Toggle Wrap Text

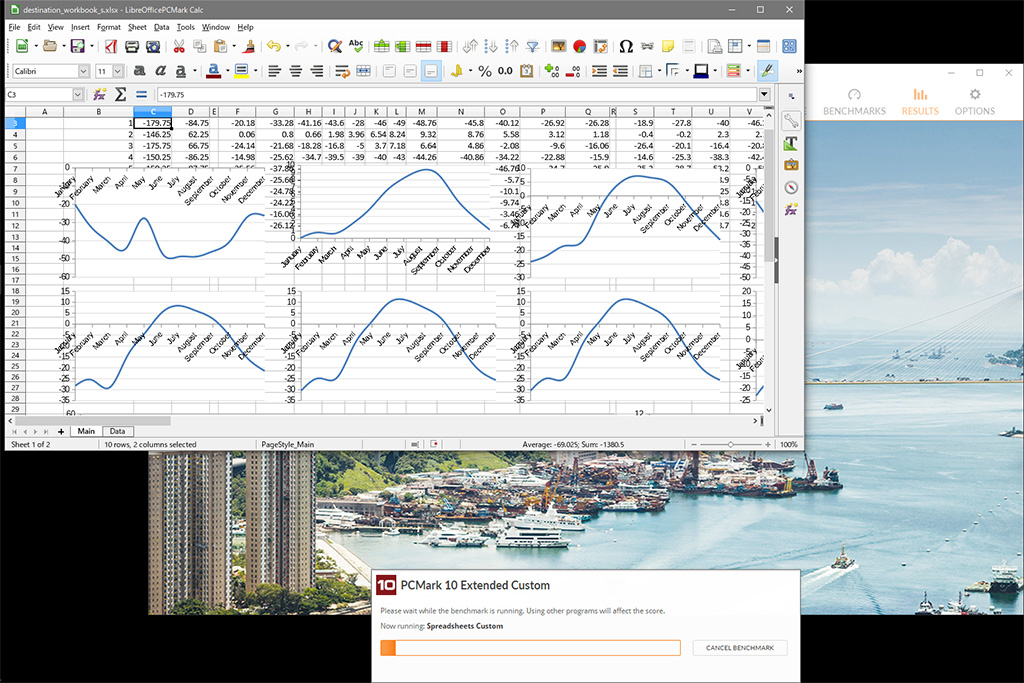(342, 71)
